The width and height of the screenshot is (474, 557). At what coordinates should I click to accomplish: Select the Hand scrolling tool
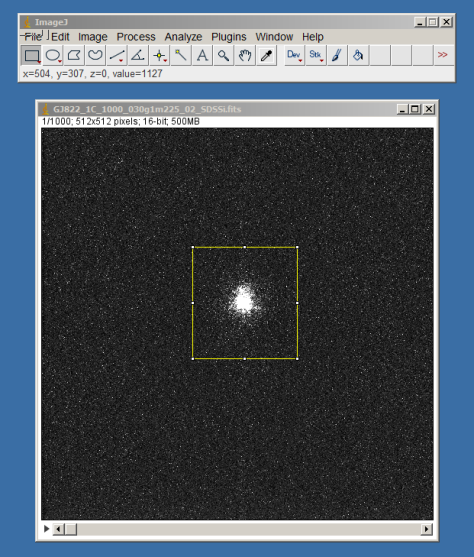(245, 55)
